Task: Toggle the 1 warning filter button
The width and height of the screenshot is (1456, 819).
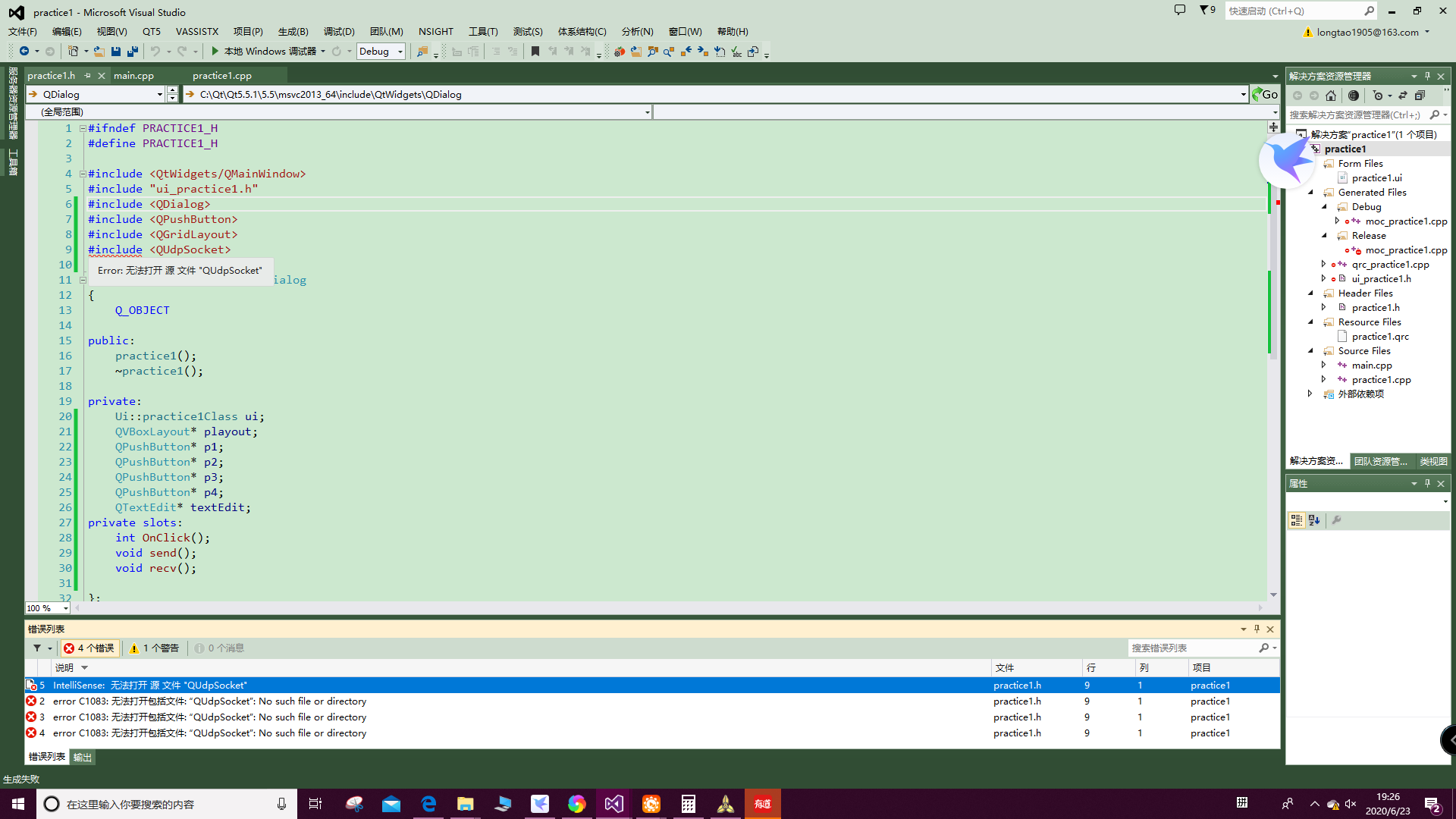Action: [x=154, y=648]
